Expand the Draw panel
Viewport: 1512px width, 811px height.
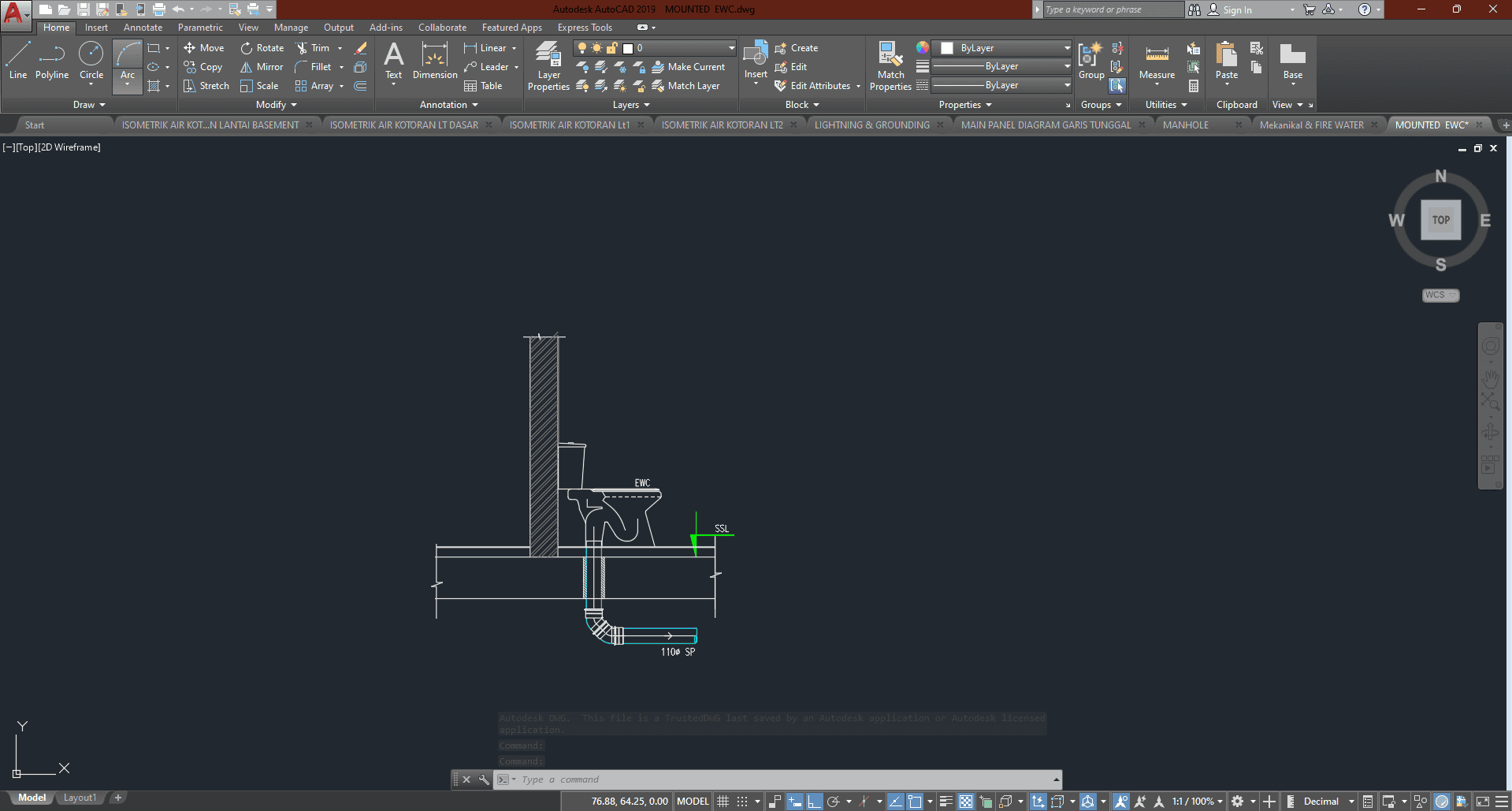pos(89,105)
